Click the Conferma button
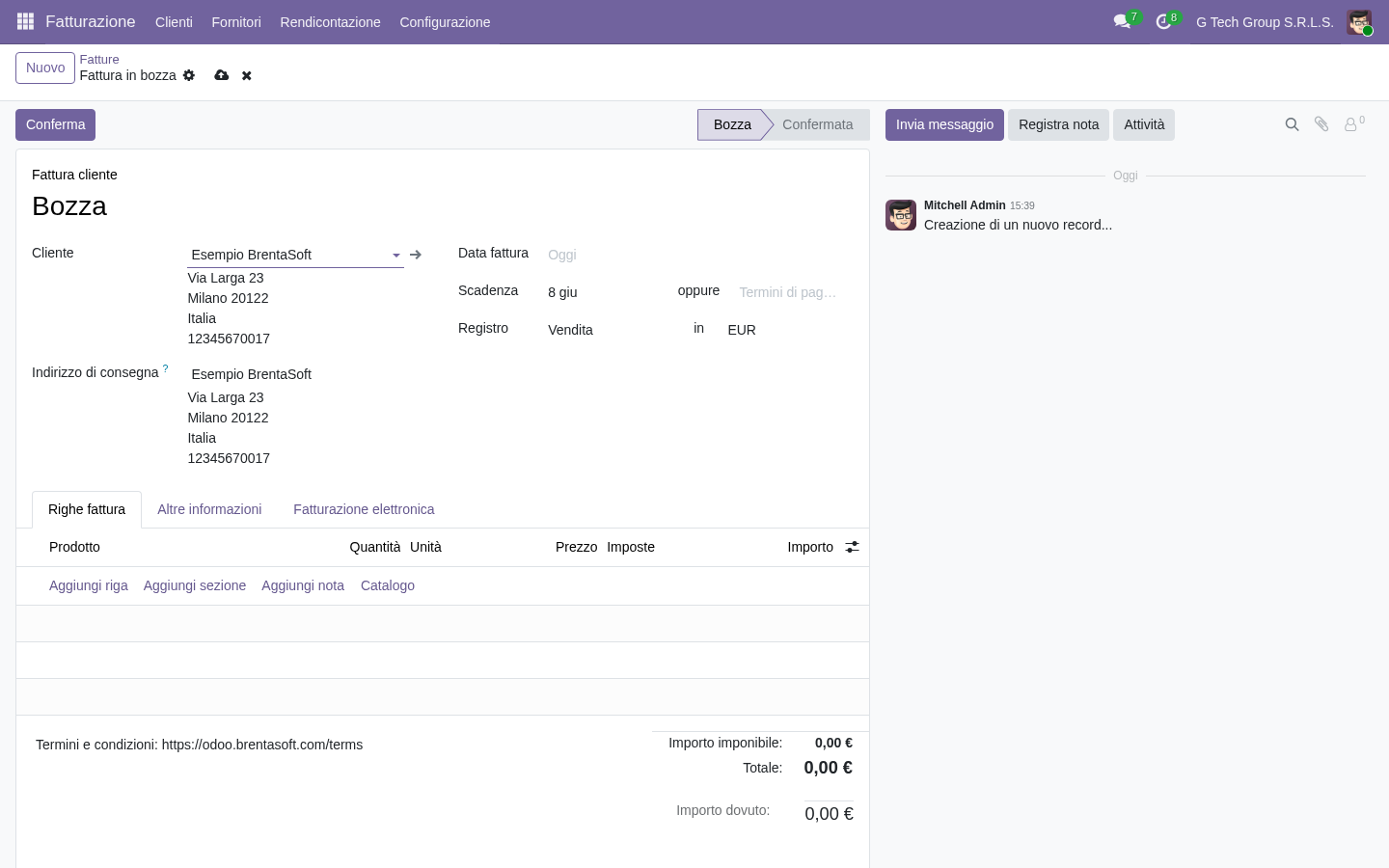The height and width of the screenshot is (868, 1389). (55, 124)
